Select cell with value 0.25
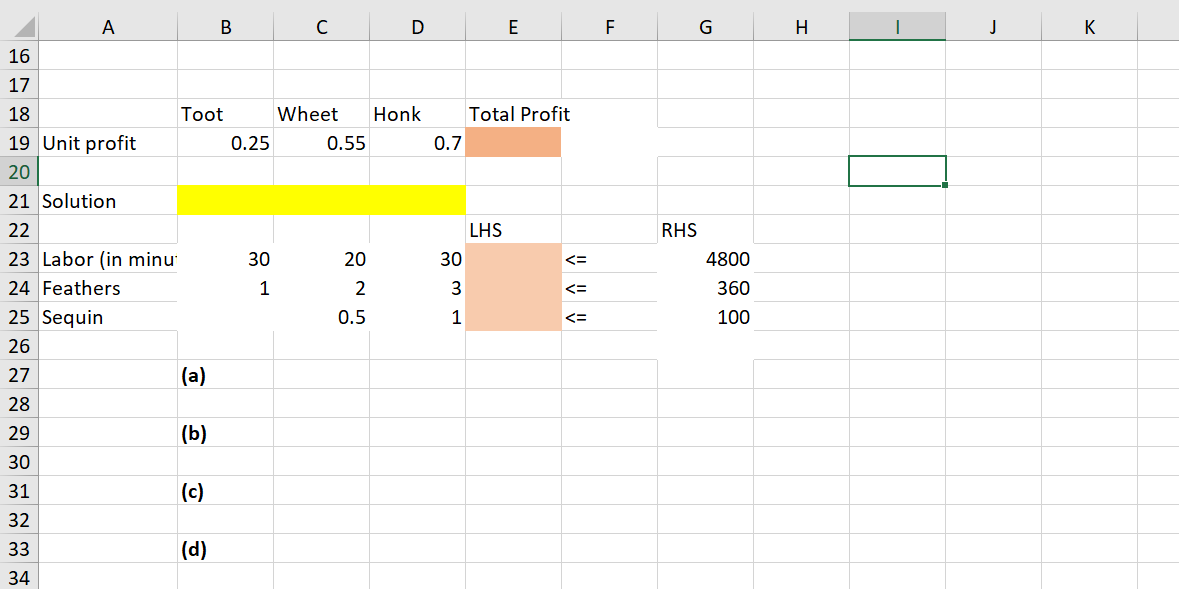The width and height of the screenshot is (1179, 589). click(226, 143)
